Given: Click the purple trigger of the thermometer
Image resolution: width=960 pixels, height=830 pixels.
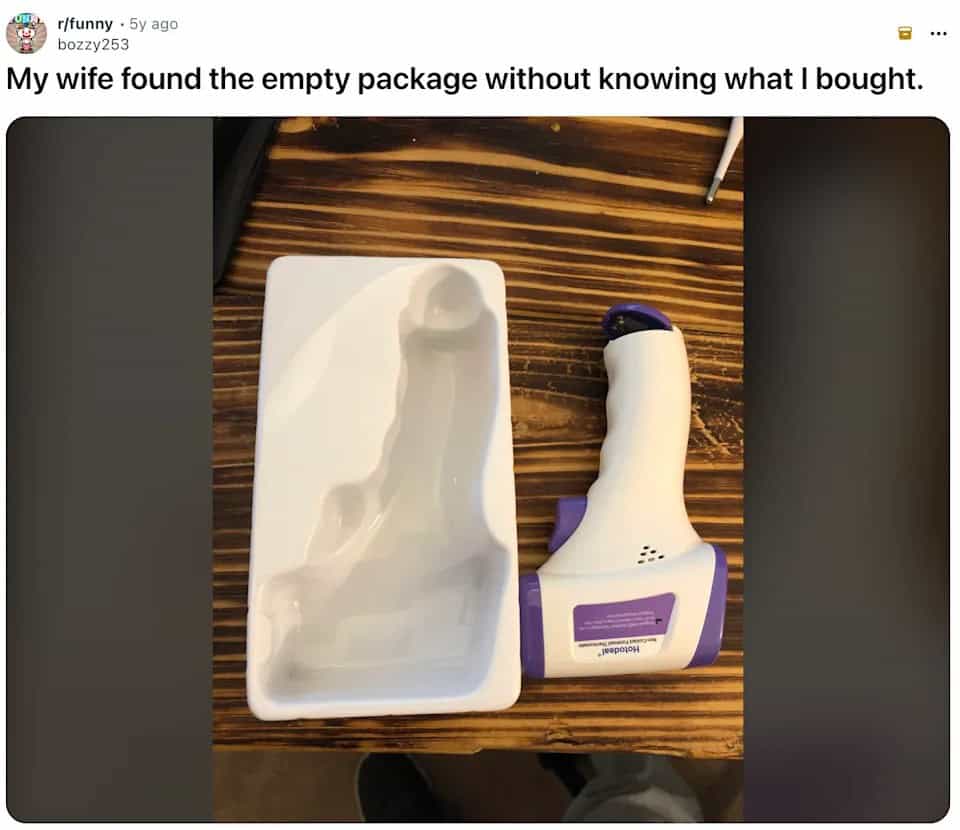Looking at the screenshot, I should pyautogui.click(x=568, y=522).
